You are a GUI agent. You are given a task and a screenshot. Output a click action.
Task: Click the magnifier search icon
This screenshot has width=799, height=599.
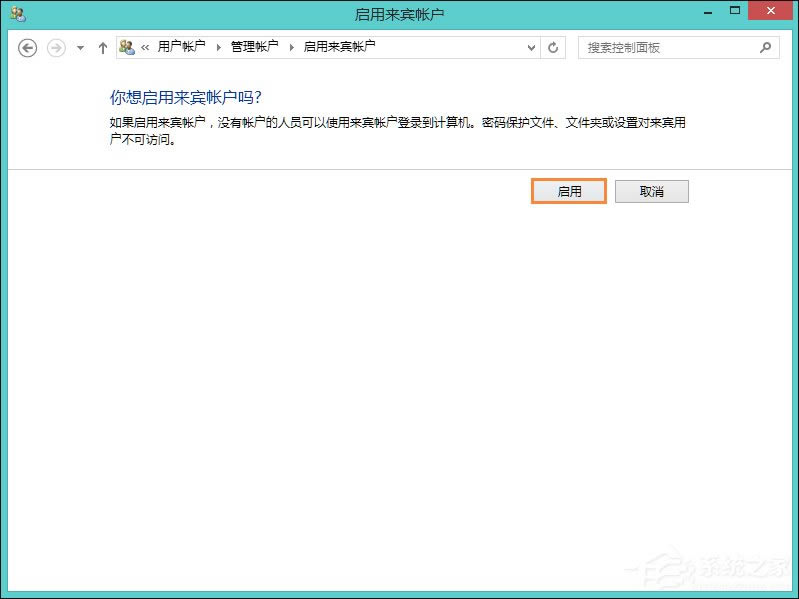coord(765,48)
